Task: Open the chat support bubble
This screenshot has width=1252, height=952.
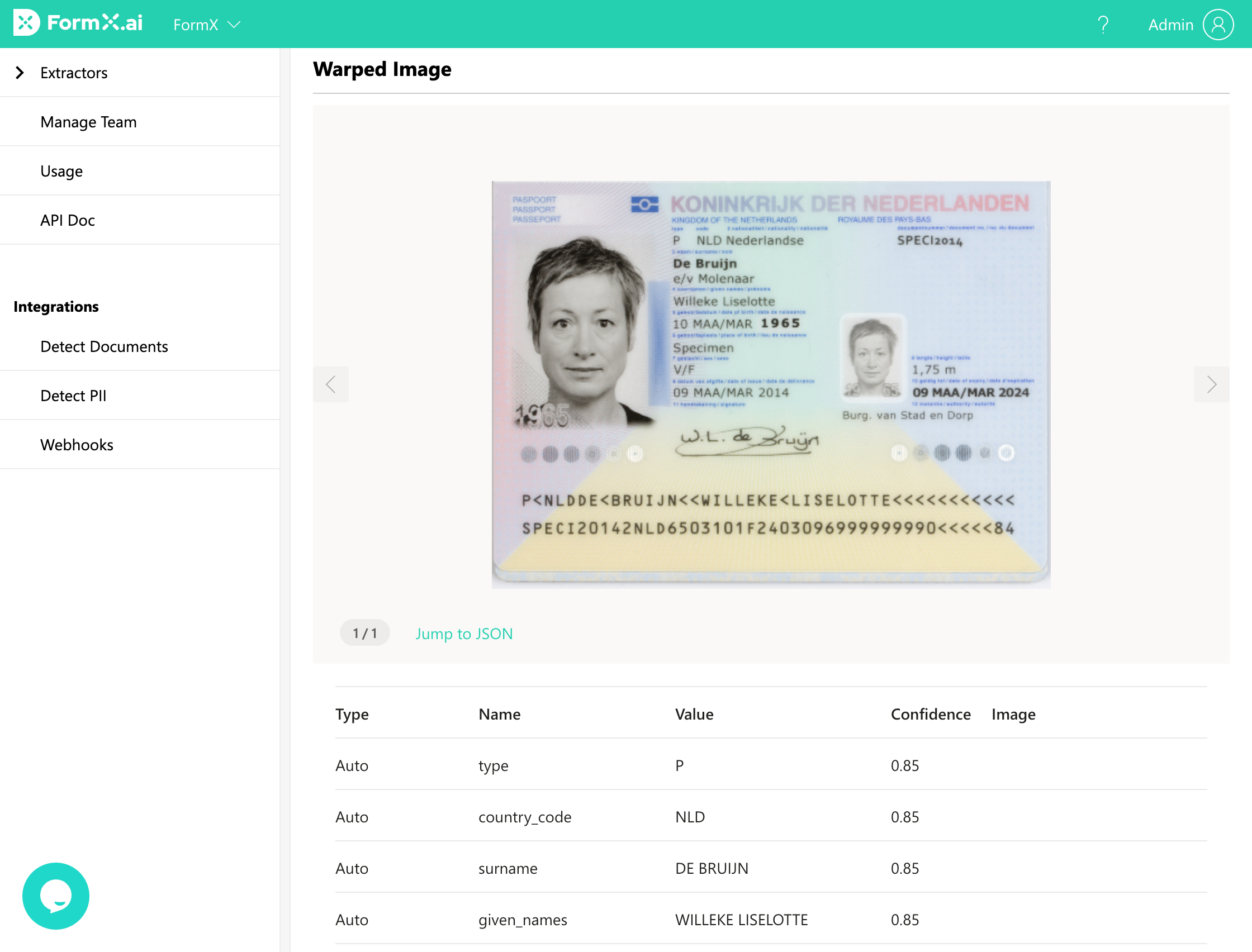Action: [55, 896]
